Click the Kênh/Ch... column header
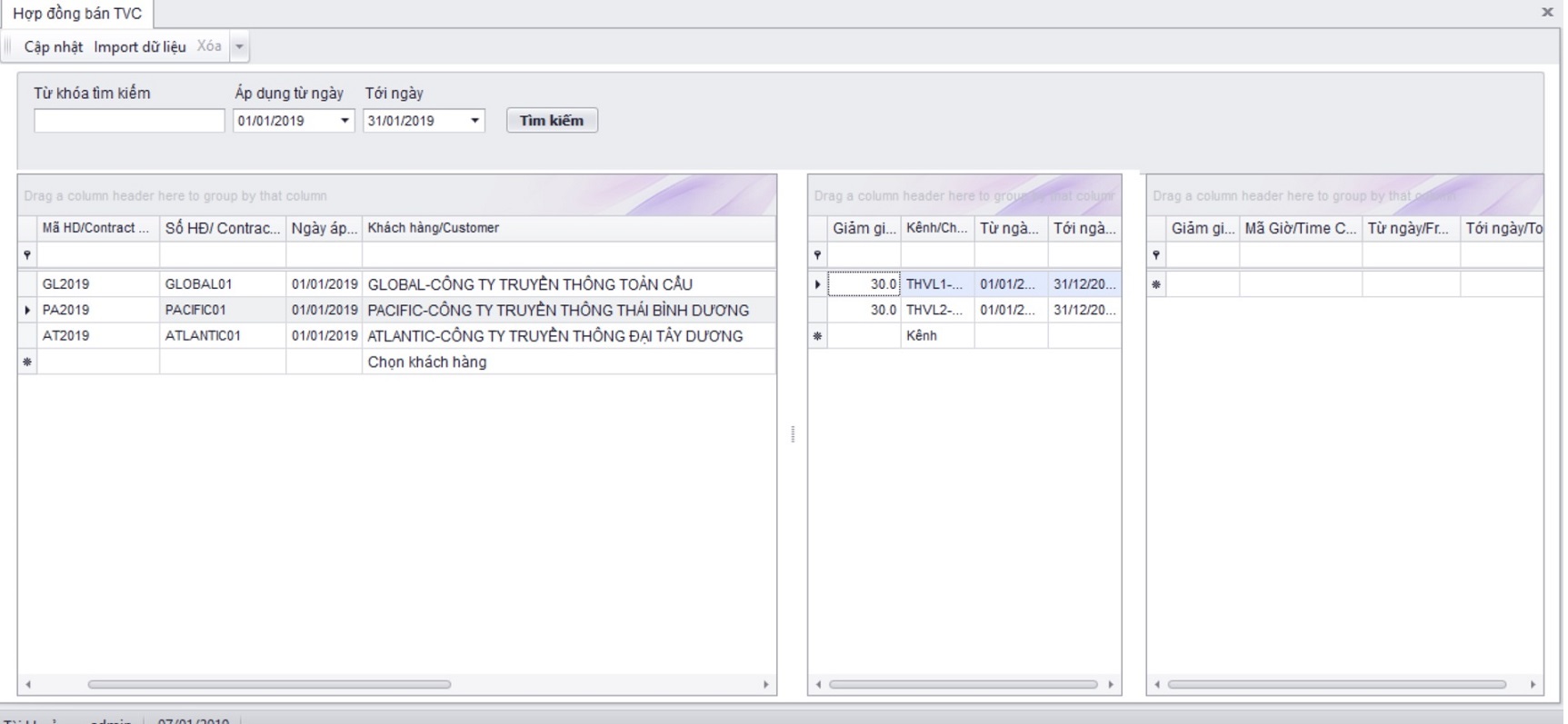 [937, 228]
